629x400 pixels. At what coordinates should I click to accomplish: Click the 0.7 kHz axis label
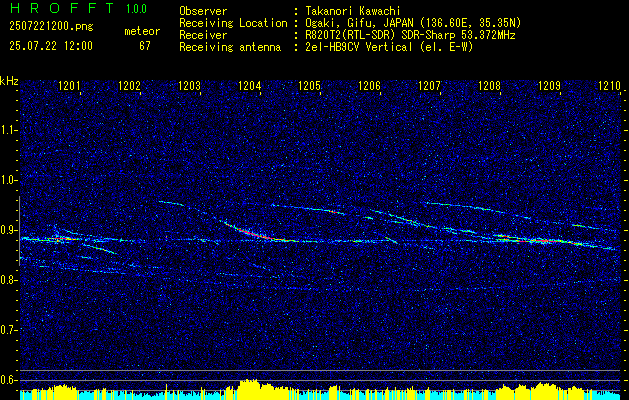tap(7, 330)
